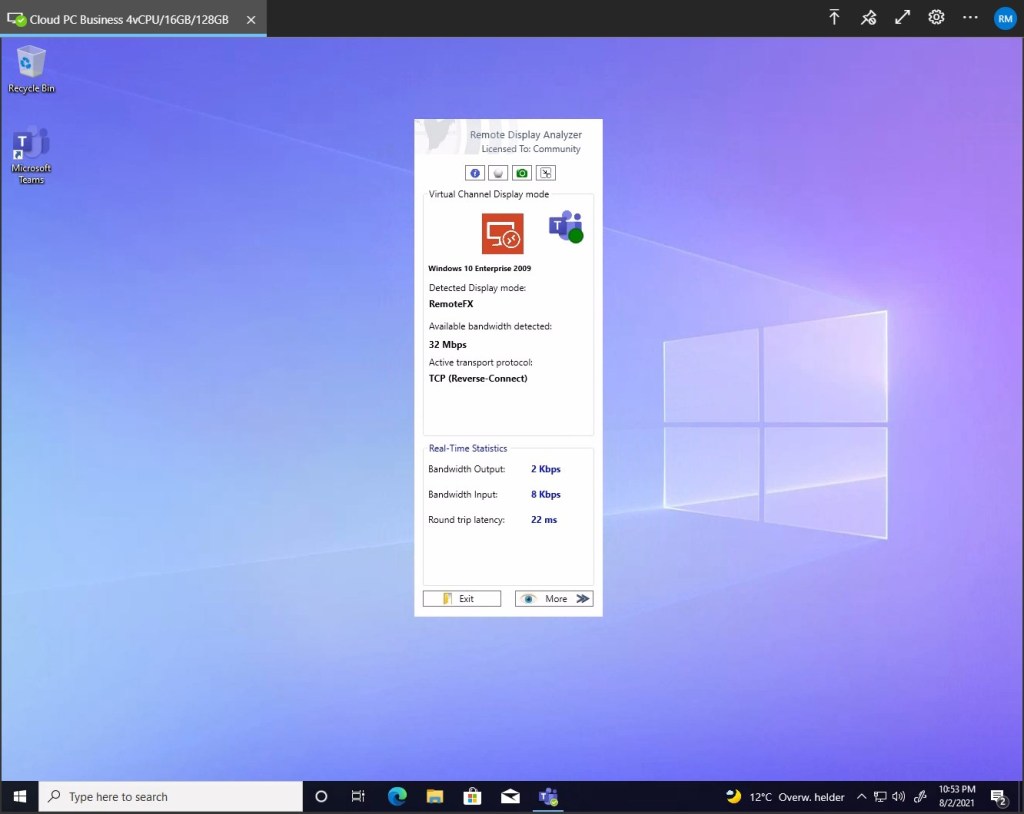Image resolution: width=1024 pixels, height=814 pixels.
Task: Click the pen workspace icon in tray
Action: 920,796
